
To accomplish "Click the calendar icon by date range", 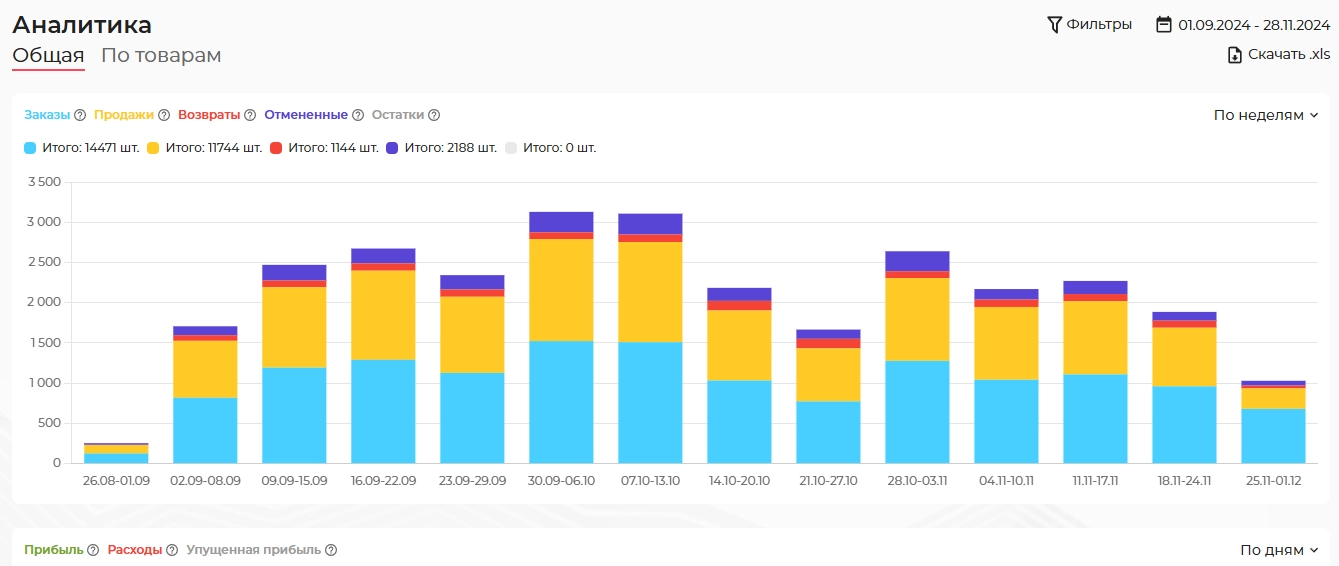I will pyautogui.click(x=1164, y=24).
